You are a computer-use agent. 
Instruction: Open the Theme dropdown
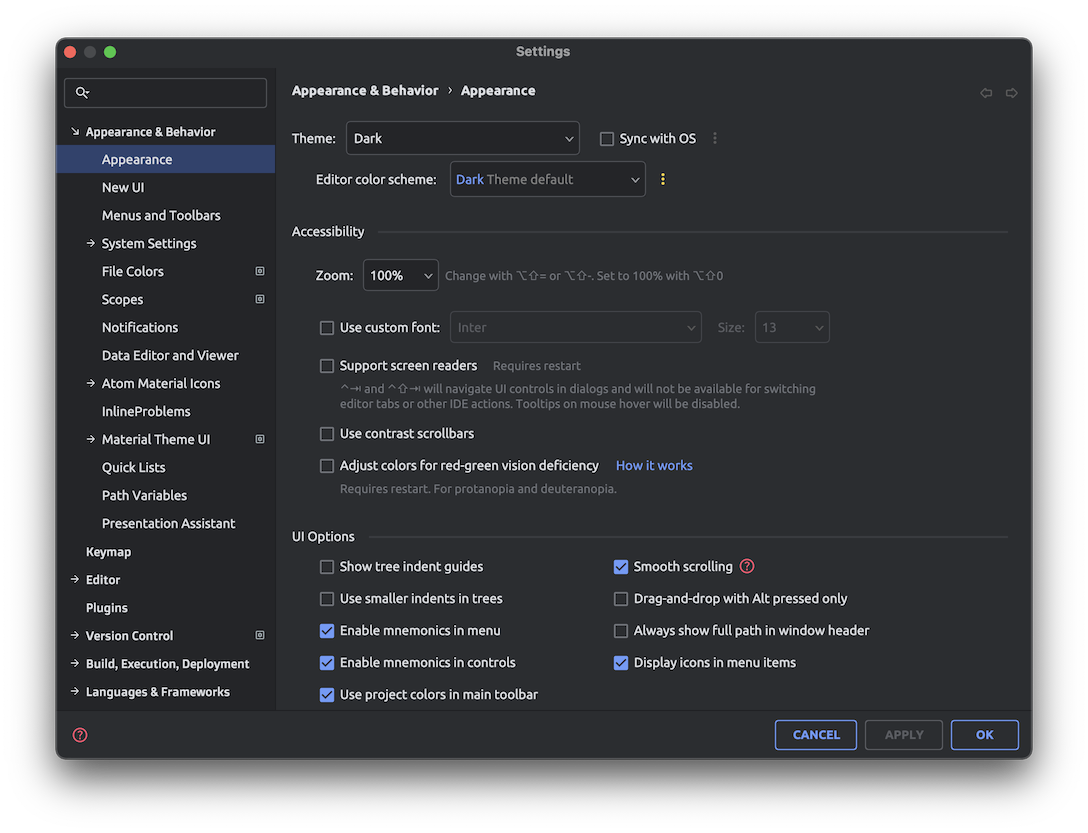pos(462,138)
